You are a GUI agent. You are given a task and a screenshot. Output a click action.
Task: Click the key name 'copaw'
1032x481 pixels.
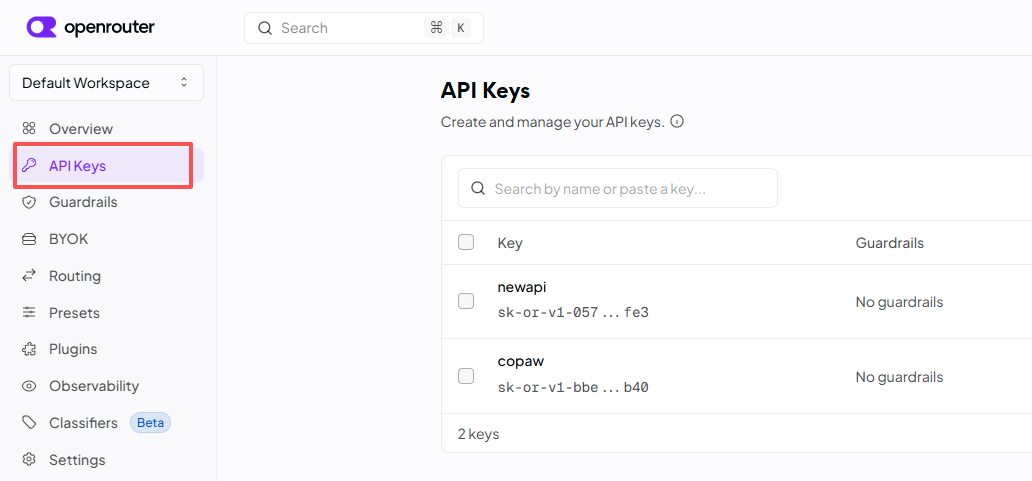click(x=521, y=361)
